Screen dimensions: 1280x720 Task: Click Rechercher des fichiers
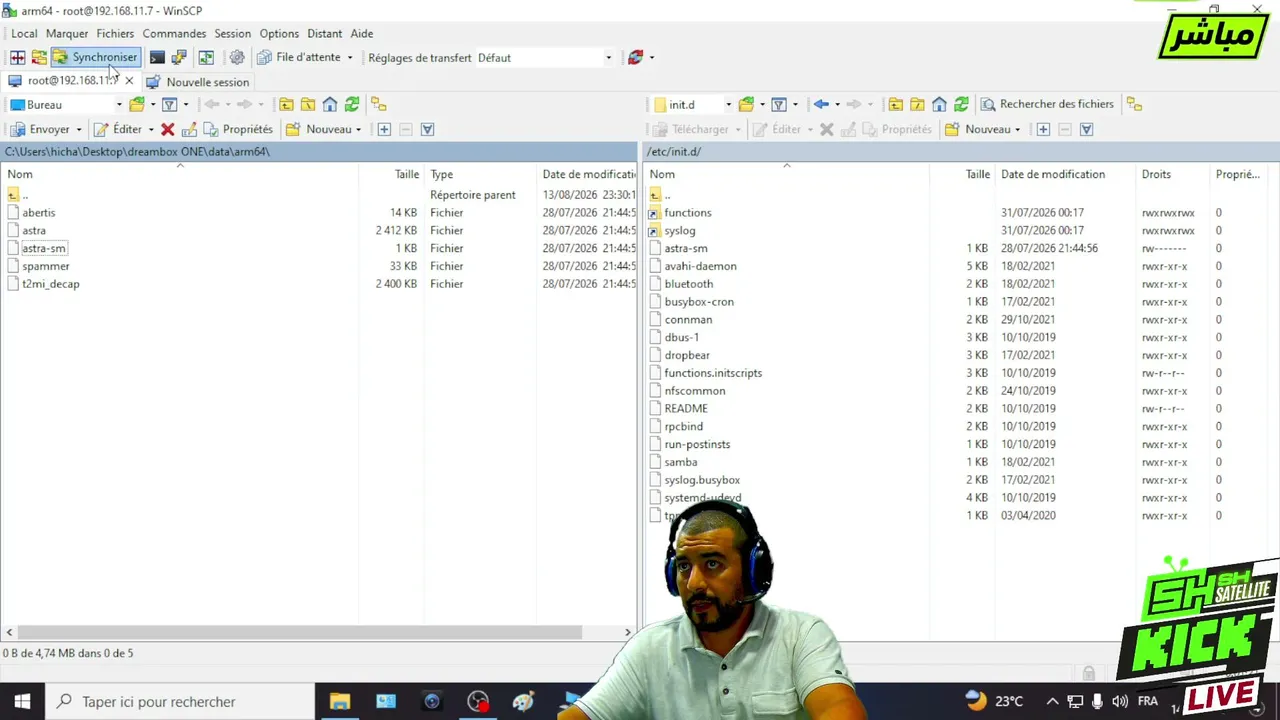click(x=1047, y=104)
